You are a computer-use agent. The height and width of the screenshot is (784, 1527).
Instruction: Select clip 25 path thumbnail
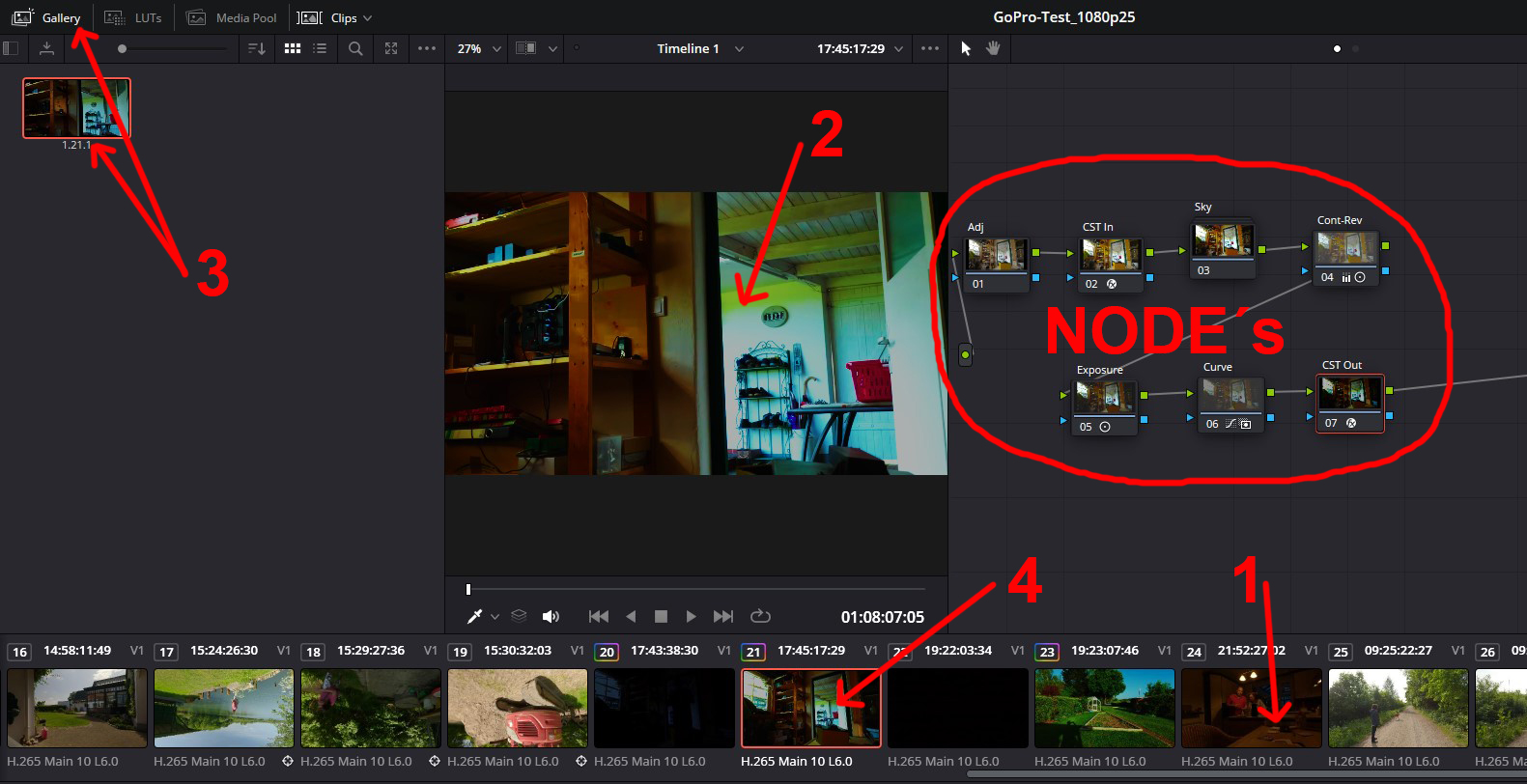1399,708
